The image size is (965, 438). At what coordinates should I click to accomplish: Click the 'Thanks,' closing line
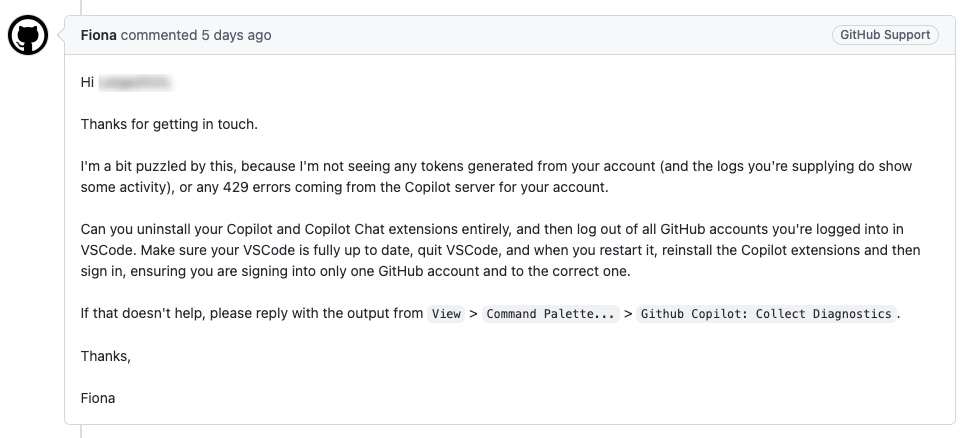click(105, 356)
